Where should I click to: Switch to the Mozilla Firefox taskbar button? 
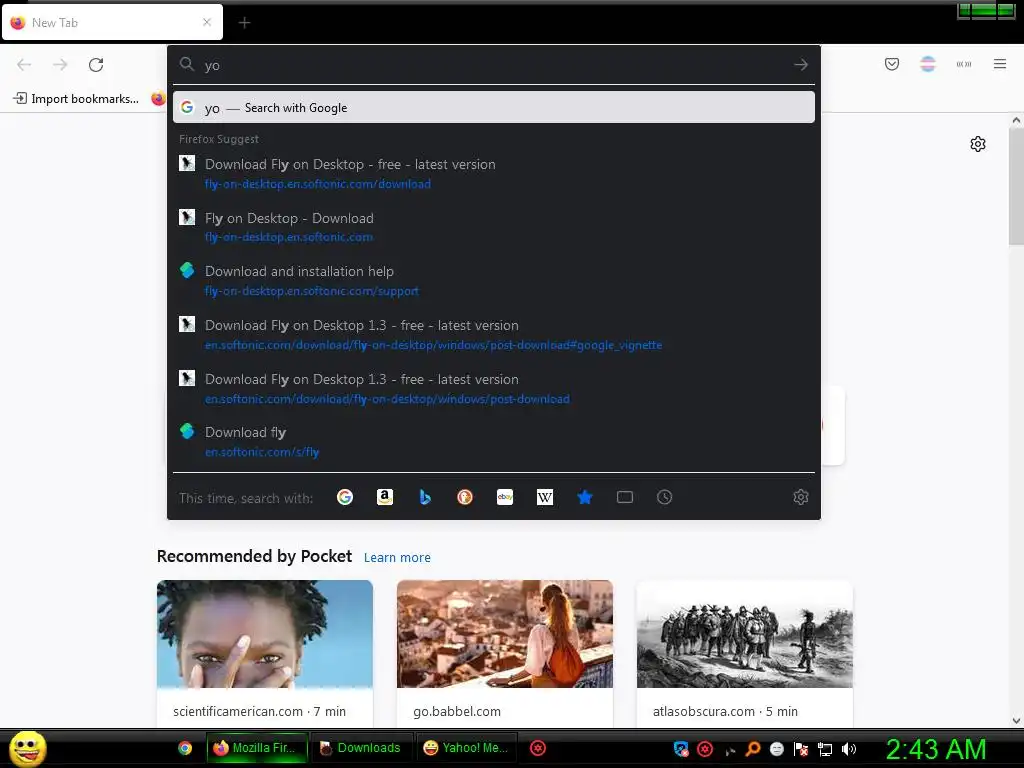click(257, 748)
